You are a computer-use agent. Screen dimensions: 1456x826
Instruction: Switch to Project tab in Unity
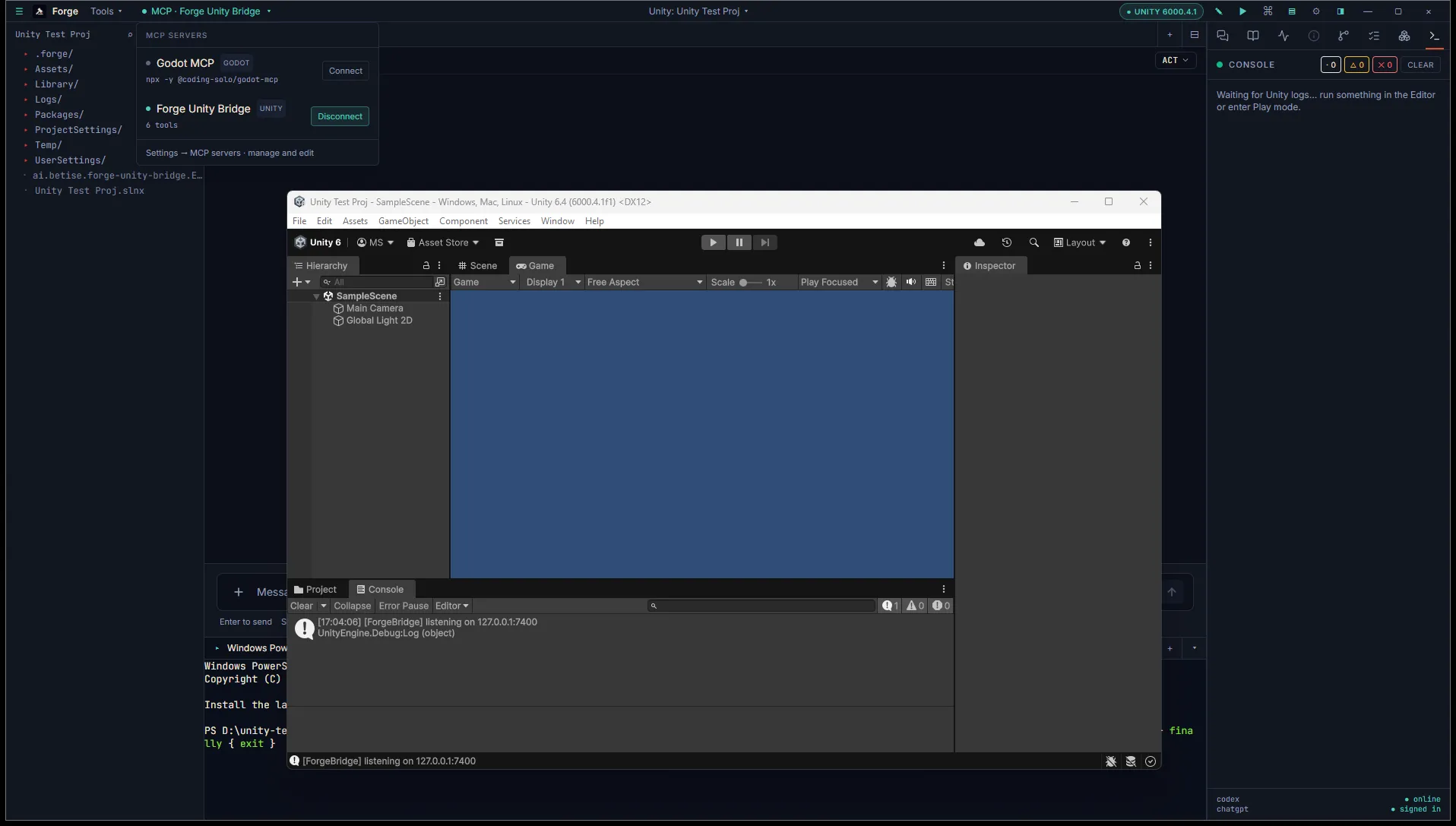coord(315,590)
